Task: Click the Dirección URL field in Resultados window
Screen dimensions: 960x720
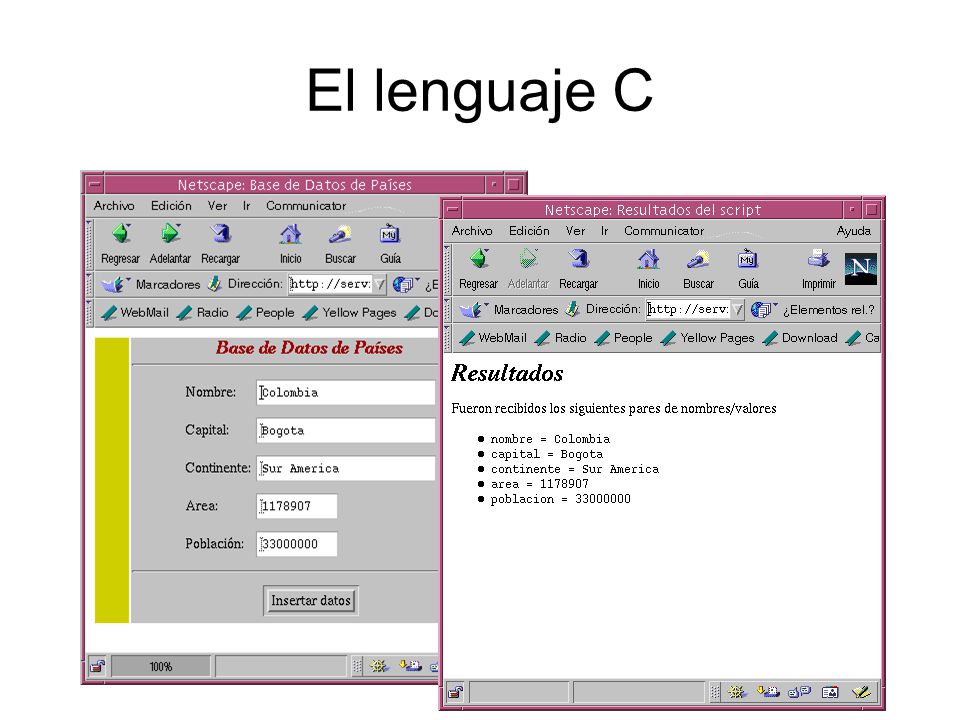Action: (x=689, y=310)
